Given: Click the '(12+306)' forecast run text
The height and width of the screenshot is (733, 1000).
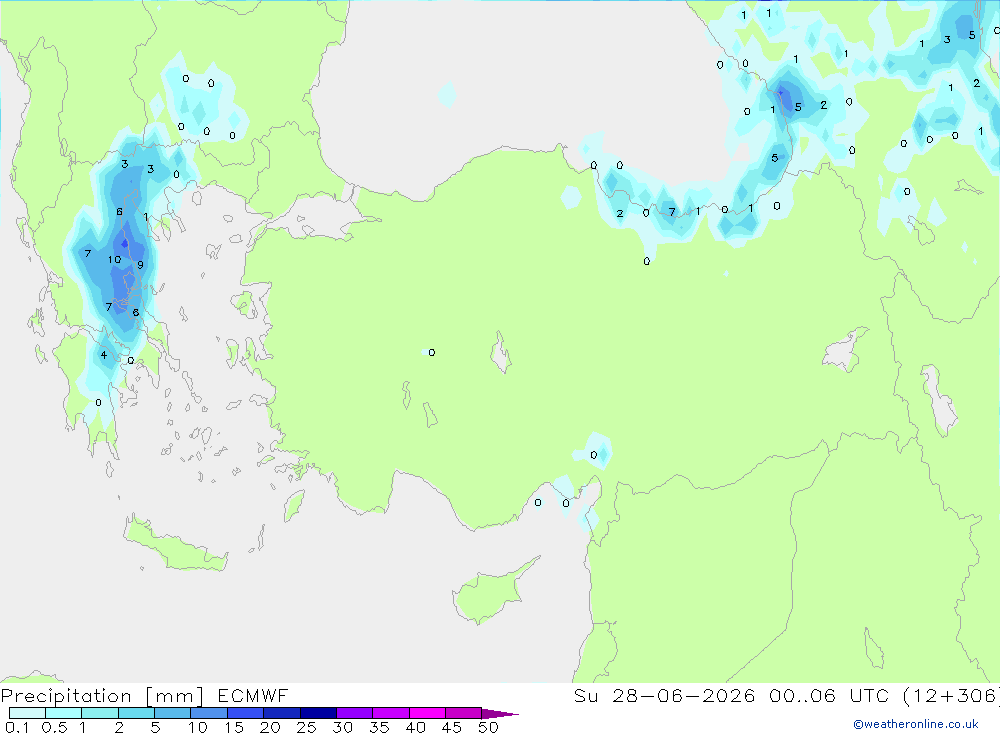Looking at the screenshot, I should (951, 695).
